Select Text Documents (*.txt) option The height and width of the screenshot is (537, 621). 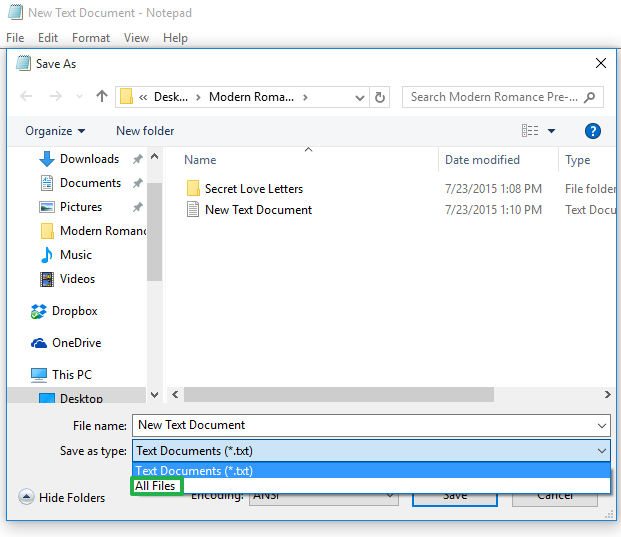pyautogui.click(x=194, y=471)
